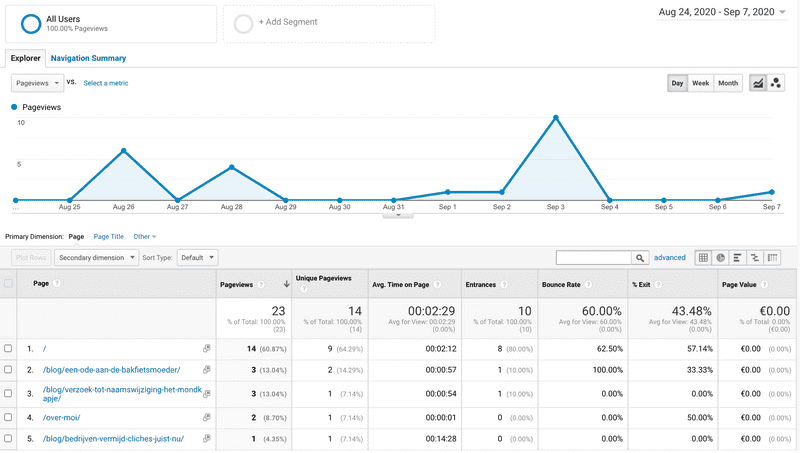The height and width of the screenshot is (453, 800).
Task: Click Select a metric link
Action: pyautogui.click(x=106, y=83)
